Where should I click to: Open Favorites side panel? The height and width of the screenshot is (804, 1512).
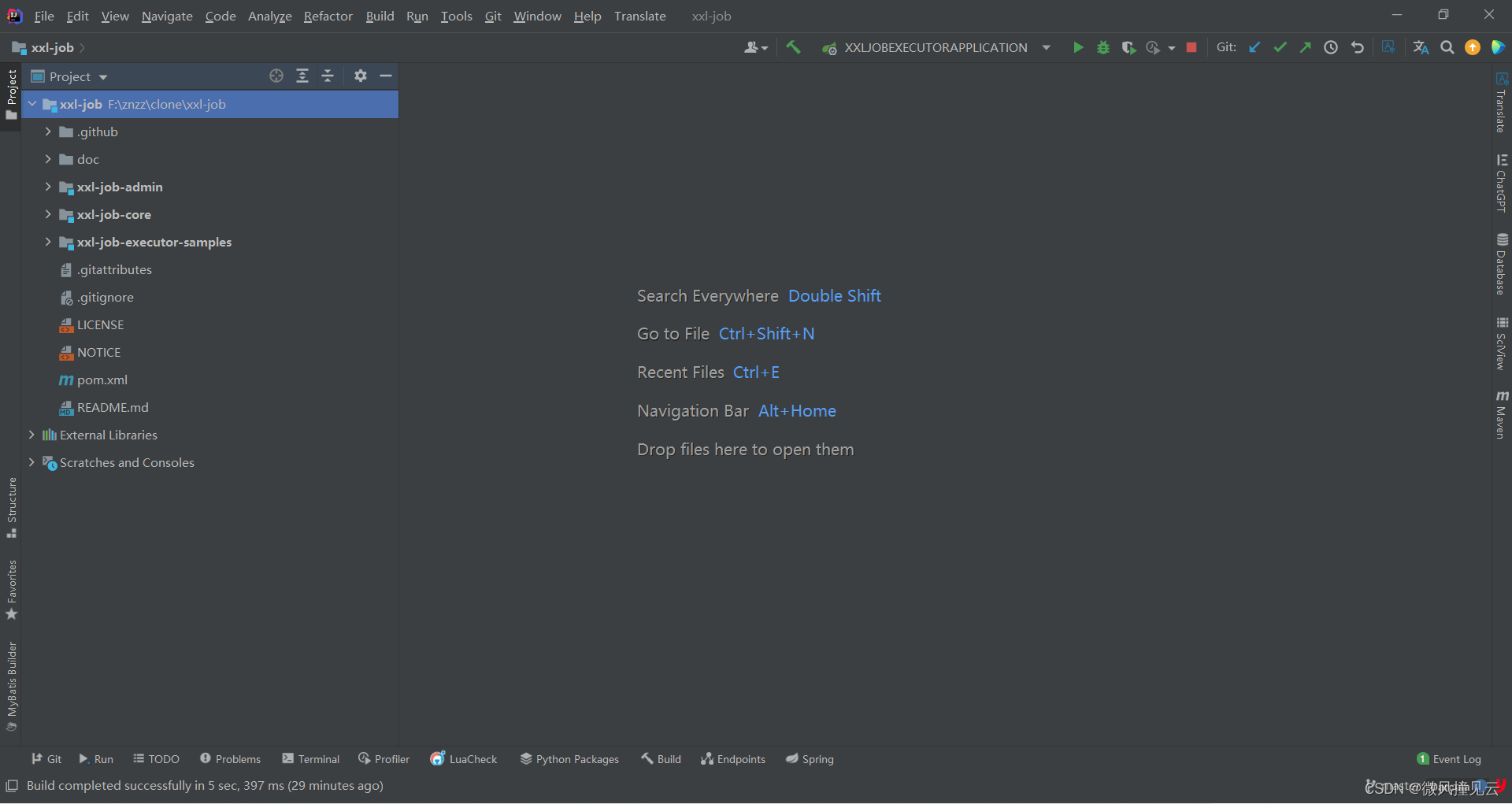(x=11, y=591)
